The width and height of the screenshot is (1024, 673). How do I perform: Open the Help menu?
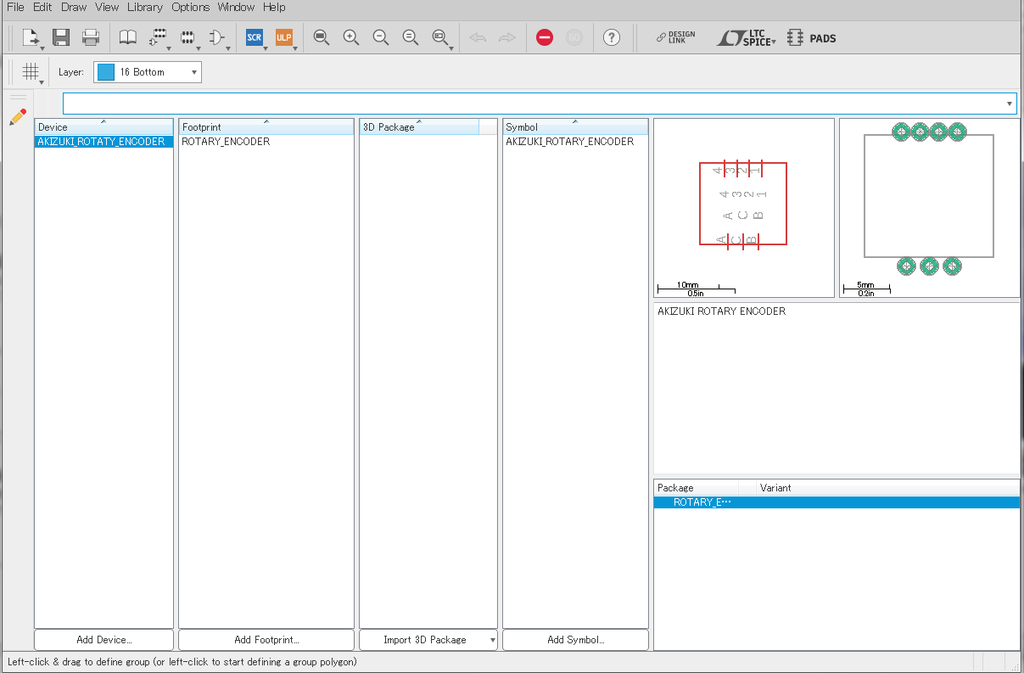pyautogui.click(x=274, y=7)
